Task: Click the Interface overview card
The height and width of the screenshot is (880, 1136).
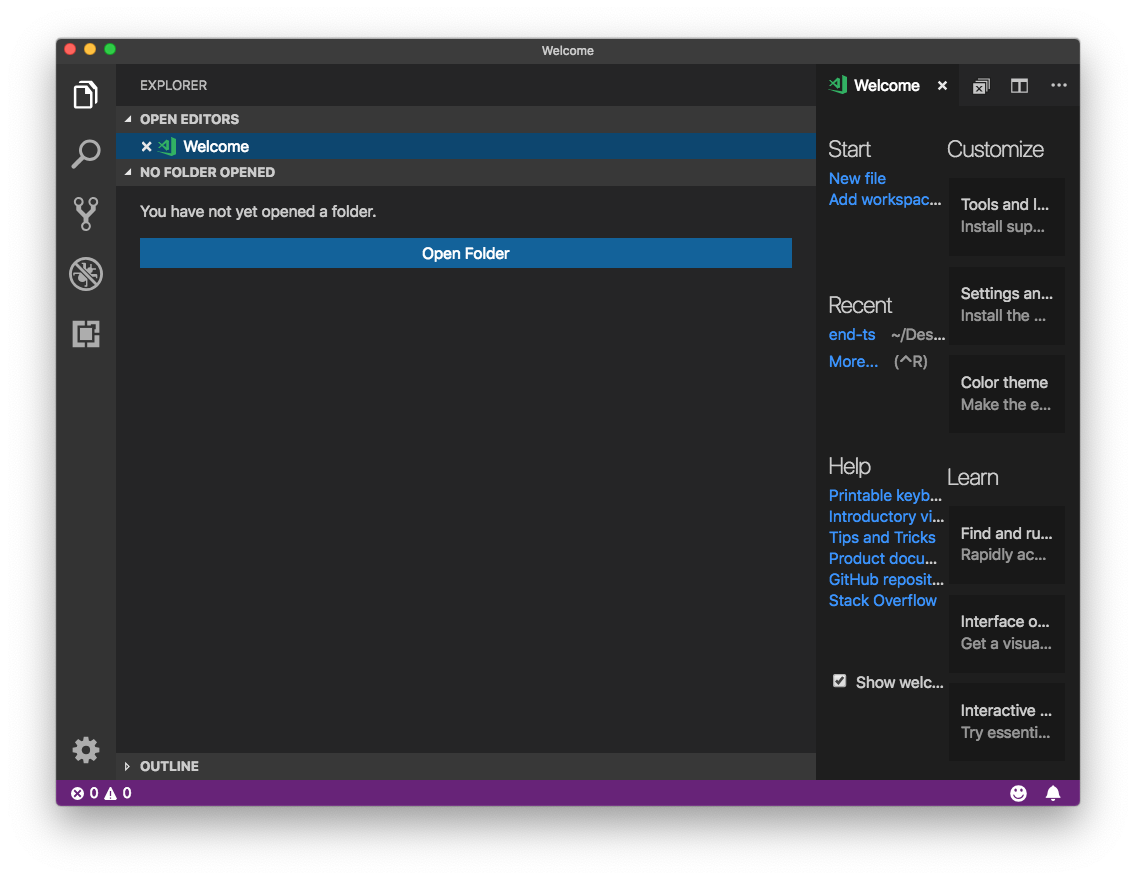Action: click(1007, 633)
